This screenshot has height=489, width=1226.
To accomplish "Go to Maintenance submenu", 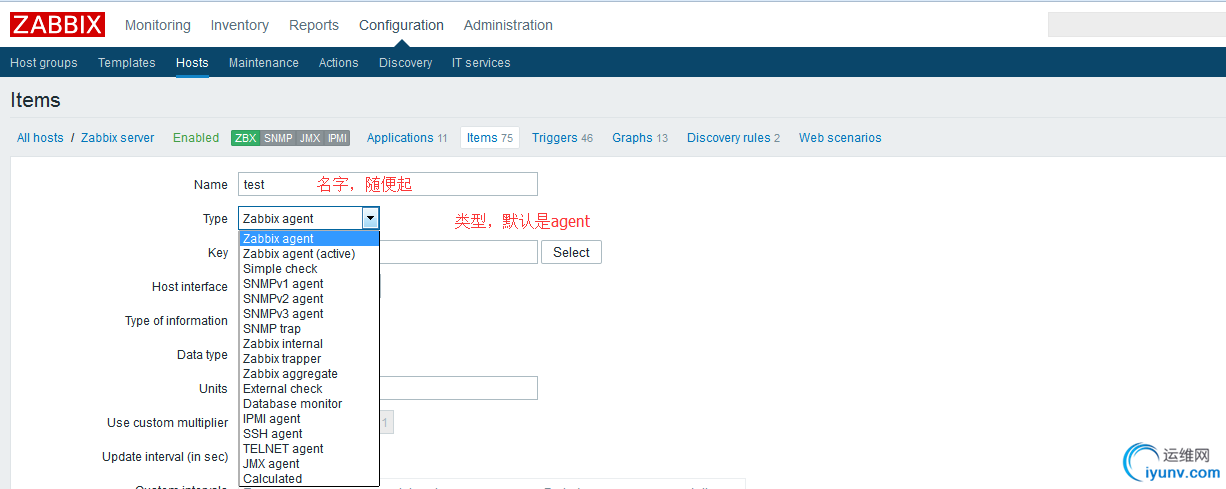I will (x=264, y=62).
